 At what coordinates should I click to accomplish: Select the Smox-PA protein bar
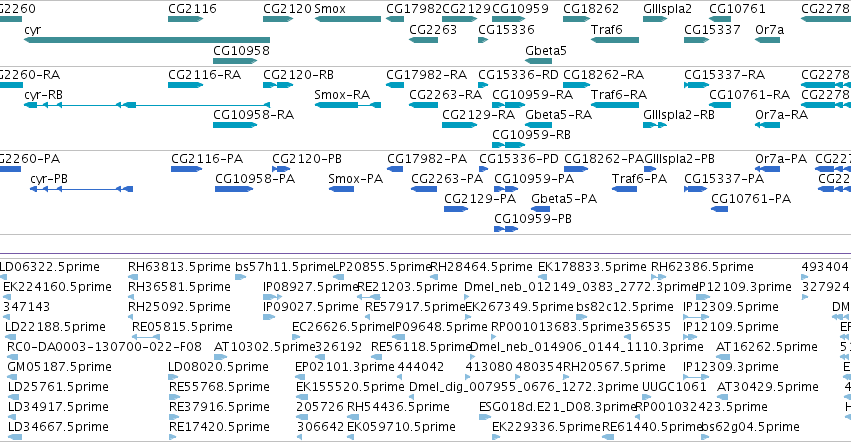341,189
